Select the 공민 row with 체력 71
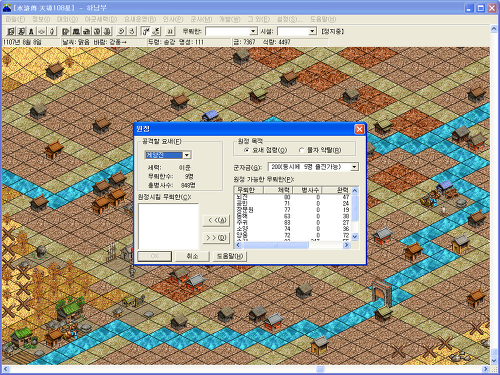The image size is (500, 375). pyautogui.click(x=293, y=203)
